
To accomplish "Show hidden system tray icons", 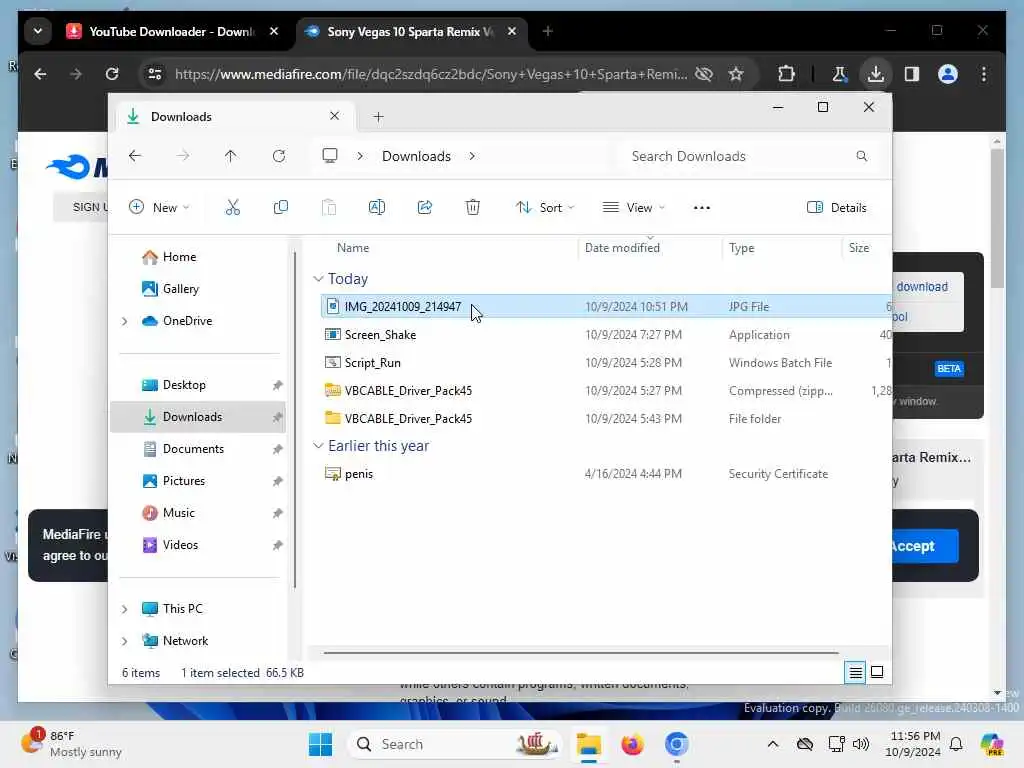I will pos(773,744).
